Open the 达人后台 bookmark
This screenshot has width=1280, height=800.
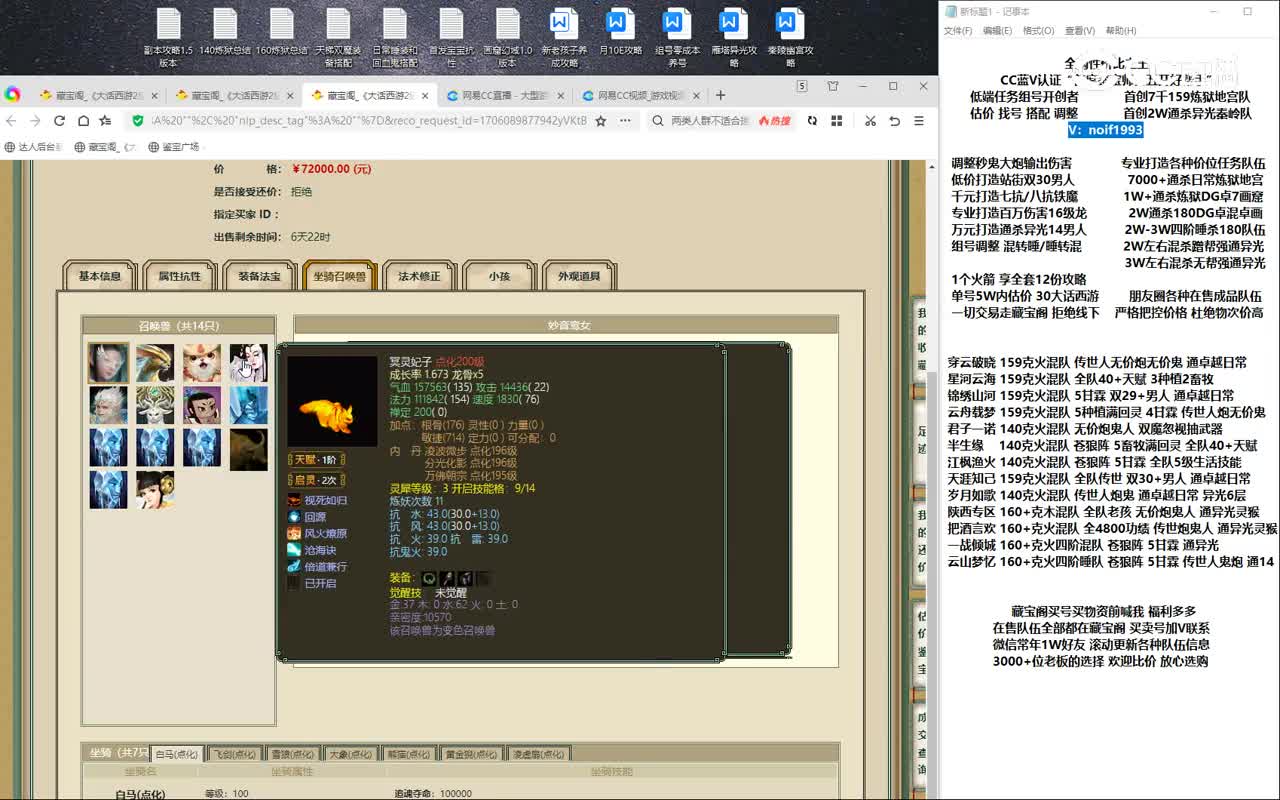34,147
